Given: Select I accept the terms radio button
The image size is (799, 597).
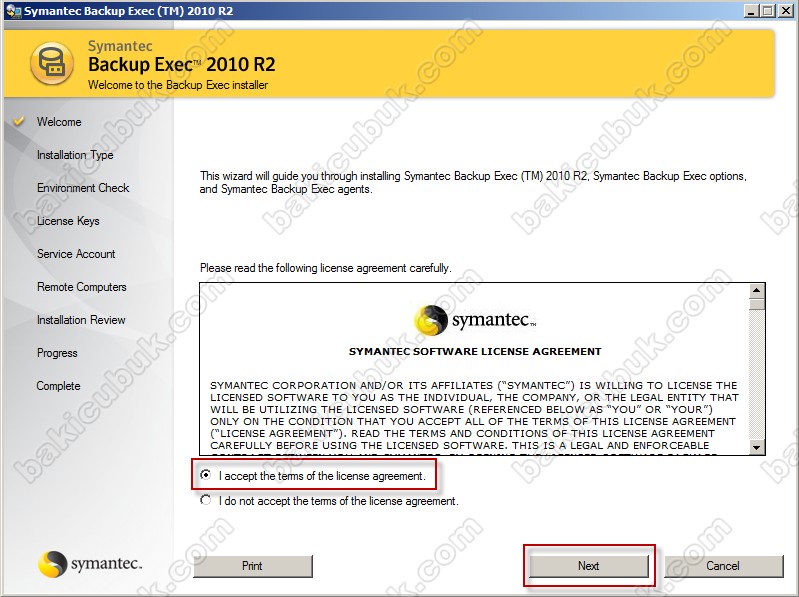Looking at the screenshot, I should click(x=205, y=475).
